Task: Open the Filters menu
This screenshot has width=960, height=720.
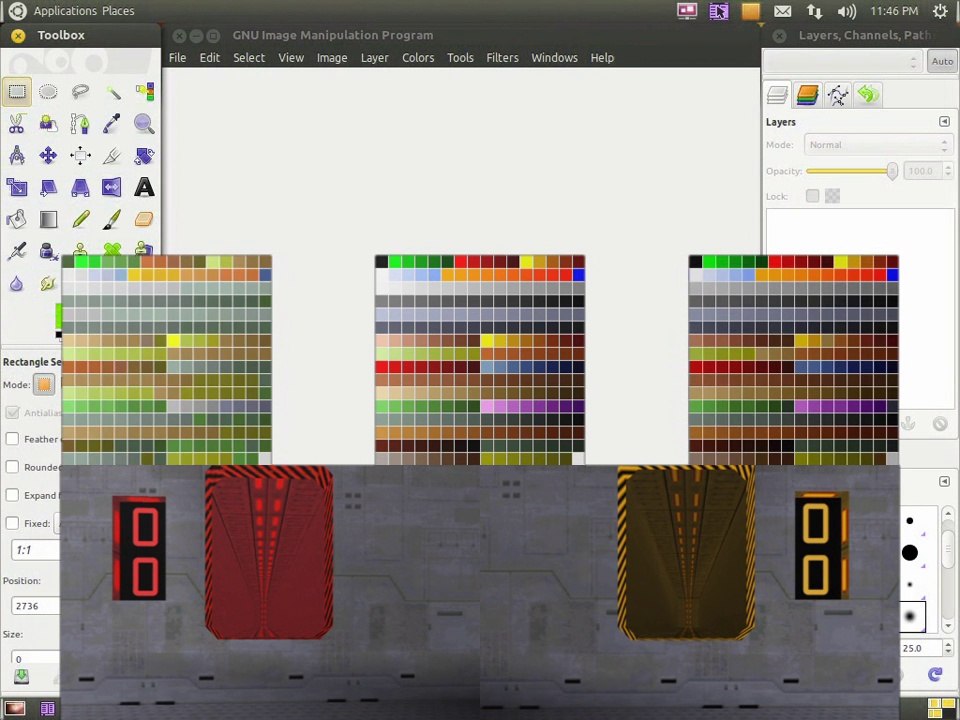Action: pyautogui.click(x=502, y=58)
